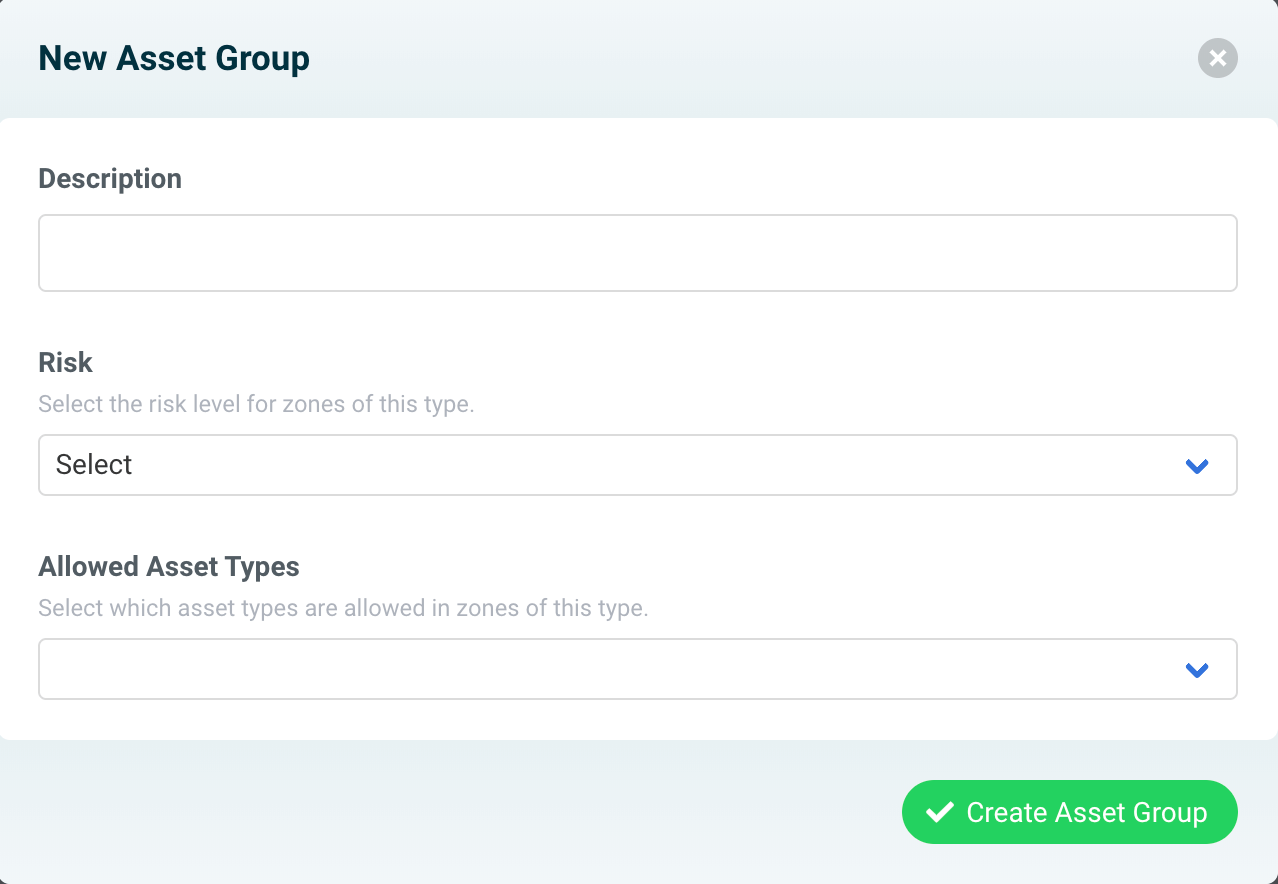Click the Description field label
Viewport: 1278px width, 884px height.
pos(110,178)
